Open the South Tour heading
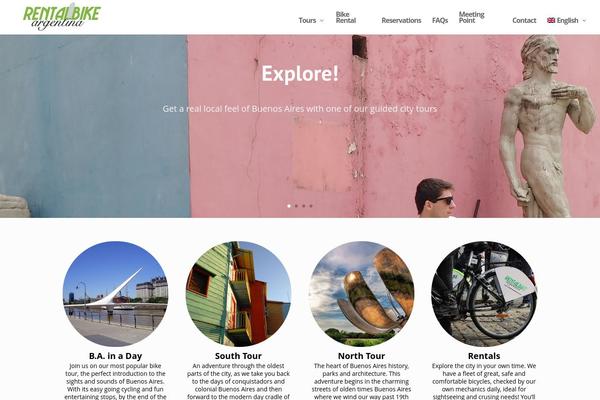Screen dimensions: 600x400 point(238,356)
